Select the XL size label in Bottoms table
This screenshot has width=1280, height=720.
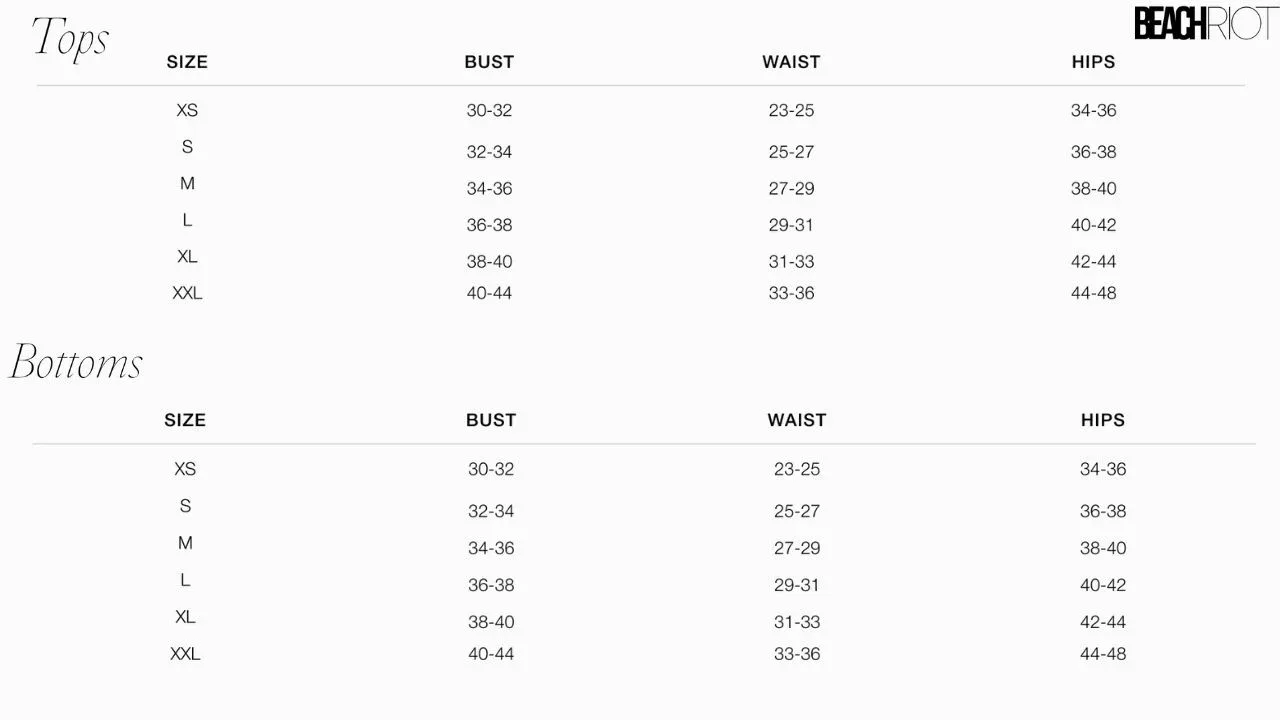pos(185,617)
